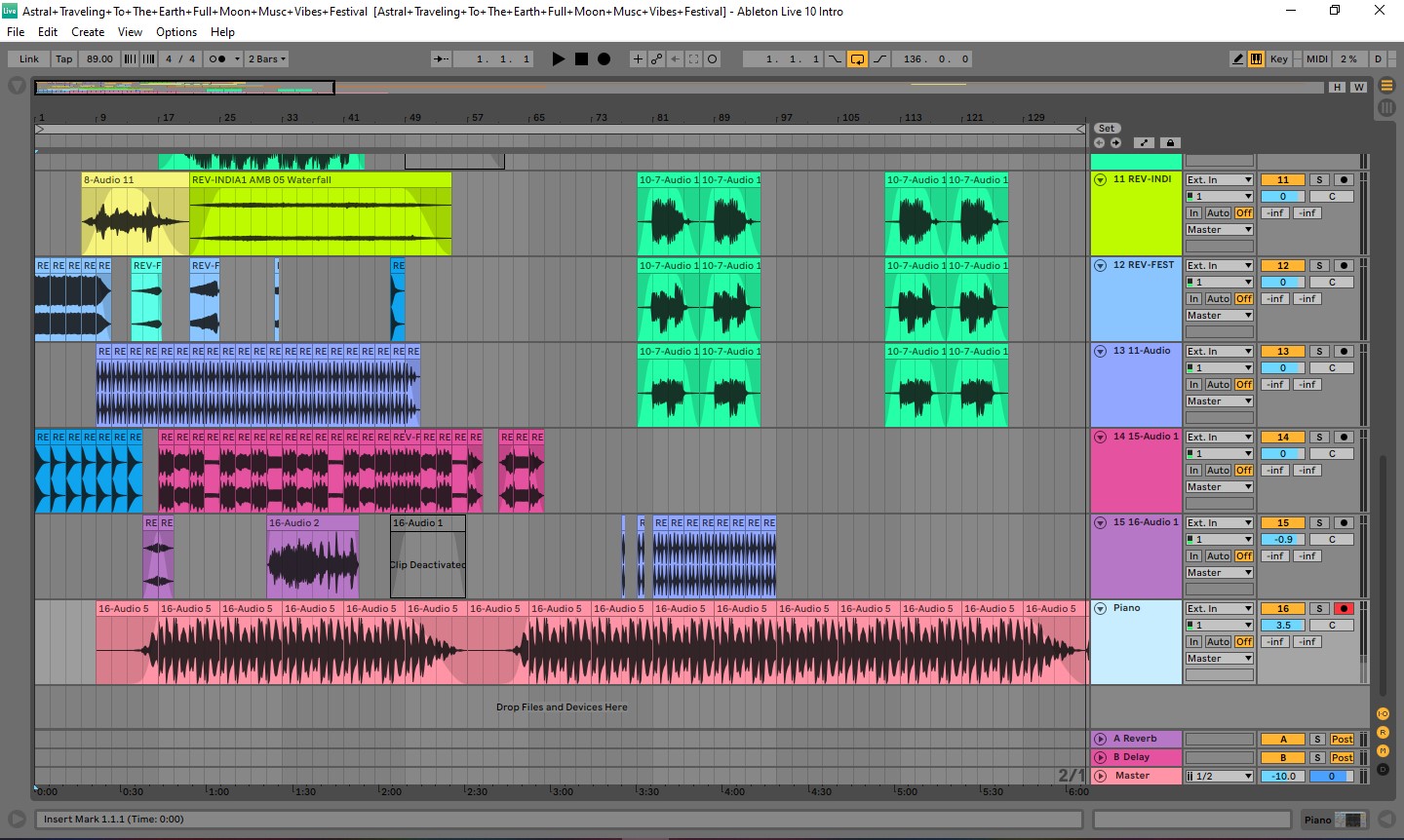Arm recording on track 12 REV-FEST
Viewport: 1404px width, 840px height.
click(x=1344, y=266)
